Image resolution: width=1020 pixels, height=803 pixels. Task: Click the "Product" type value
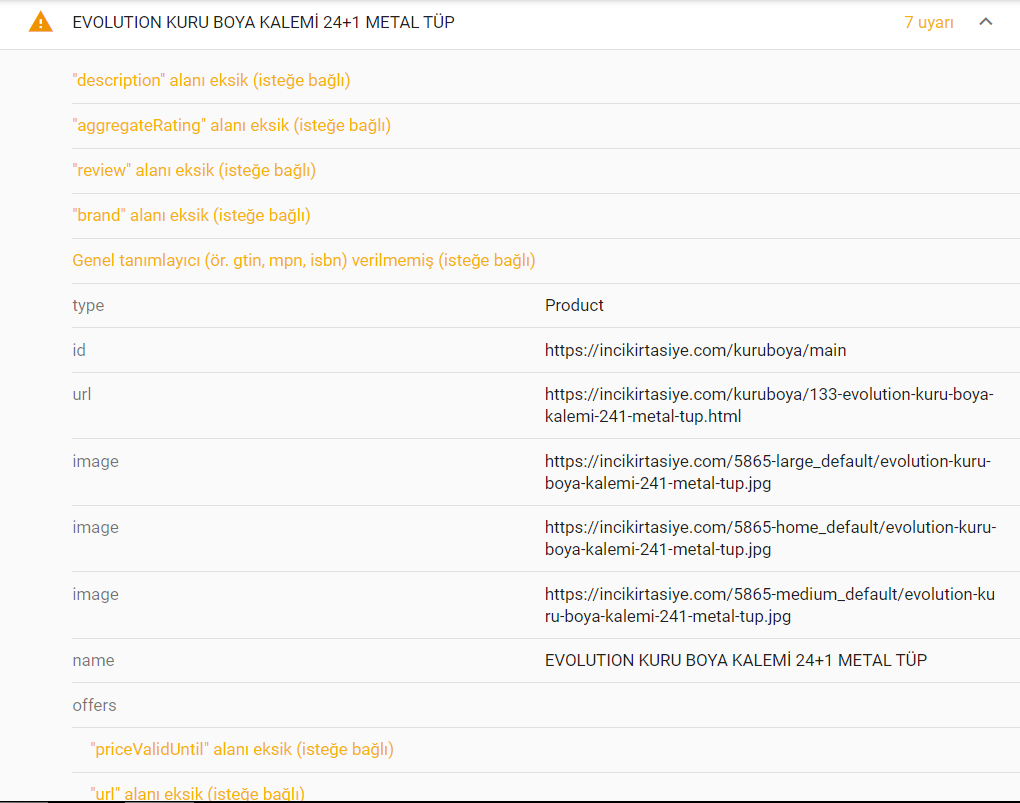click(574, 305)
